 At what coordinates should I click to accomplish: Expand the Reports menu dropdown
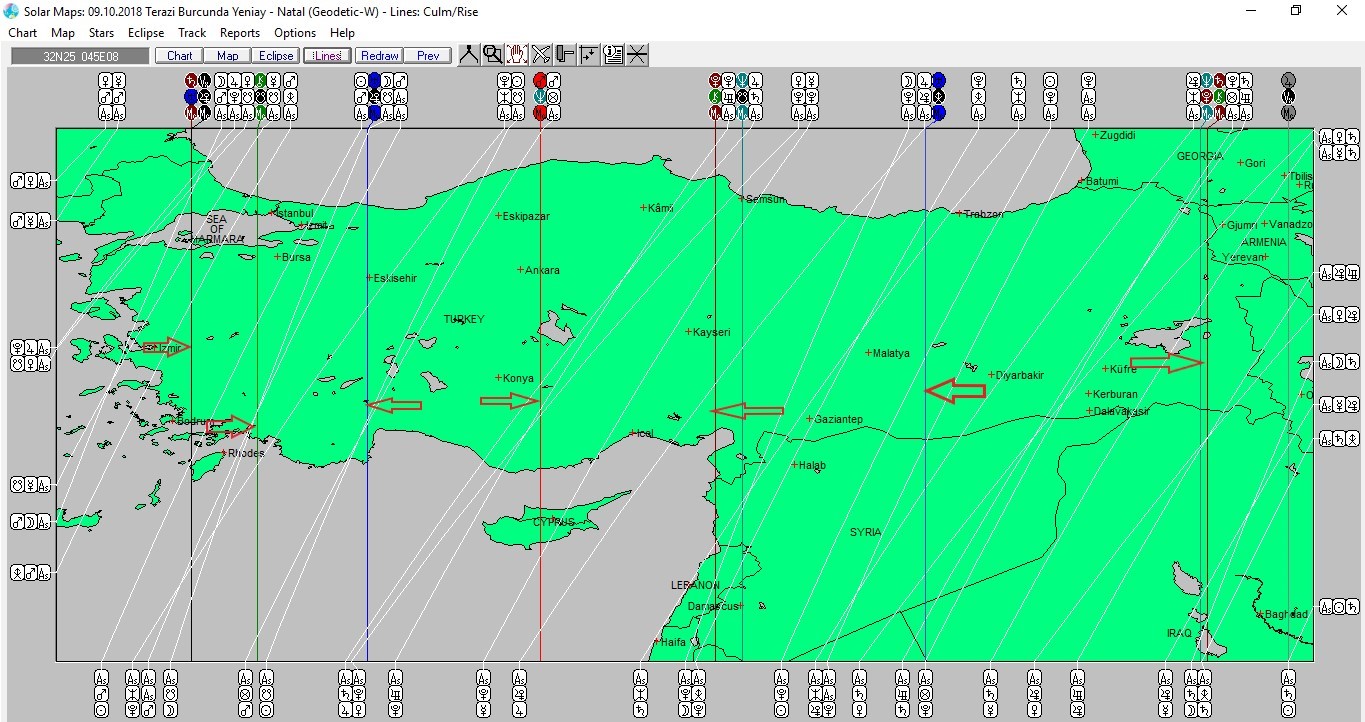pyautogui.click(x=240, y=33)
